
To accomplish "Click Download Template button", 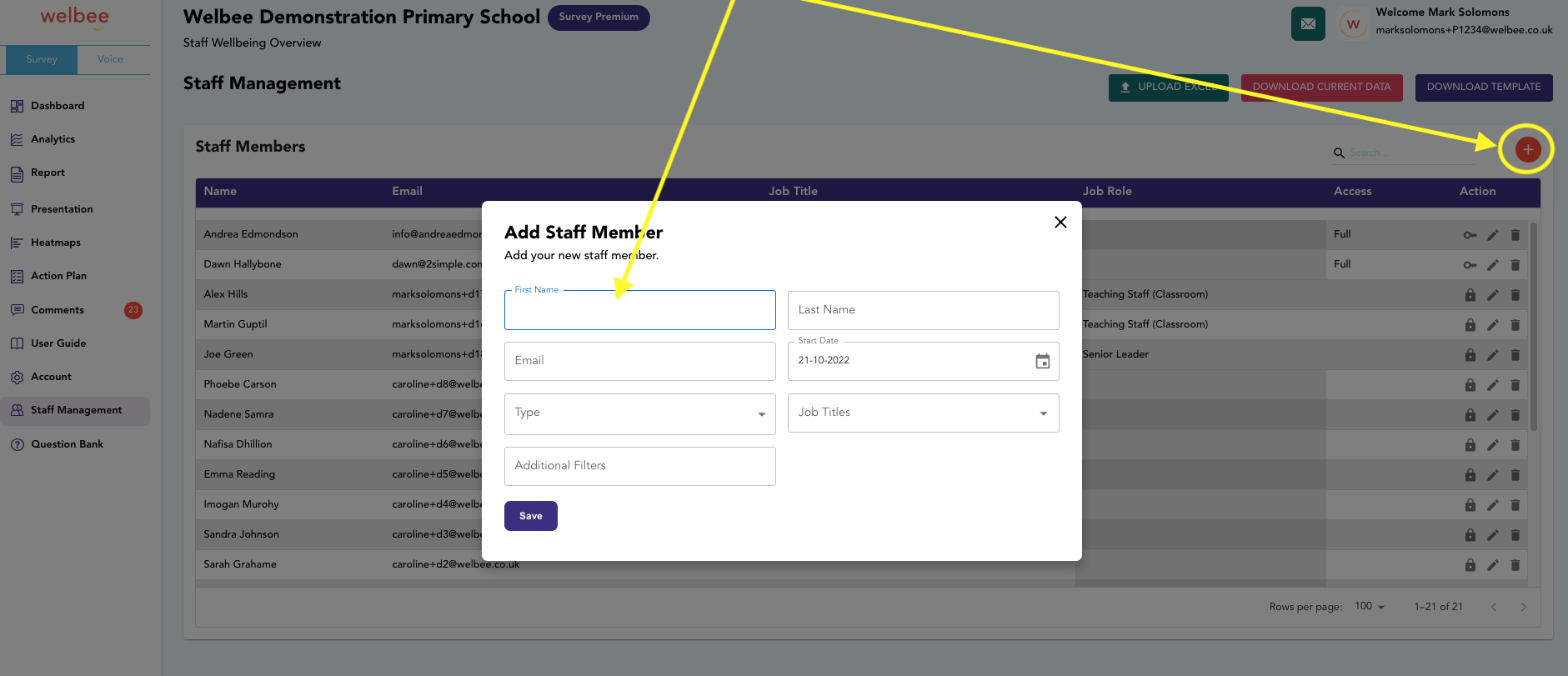I will coord(1484,88).
